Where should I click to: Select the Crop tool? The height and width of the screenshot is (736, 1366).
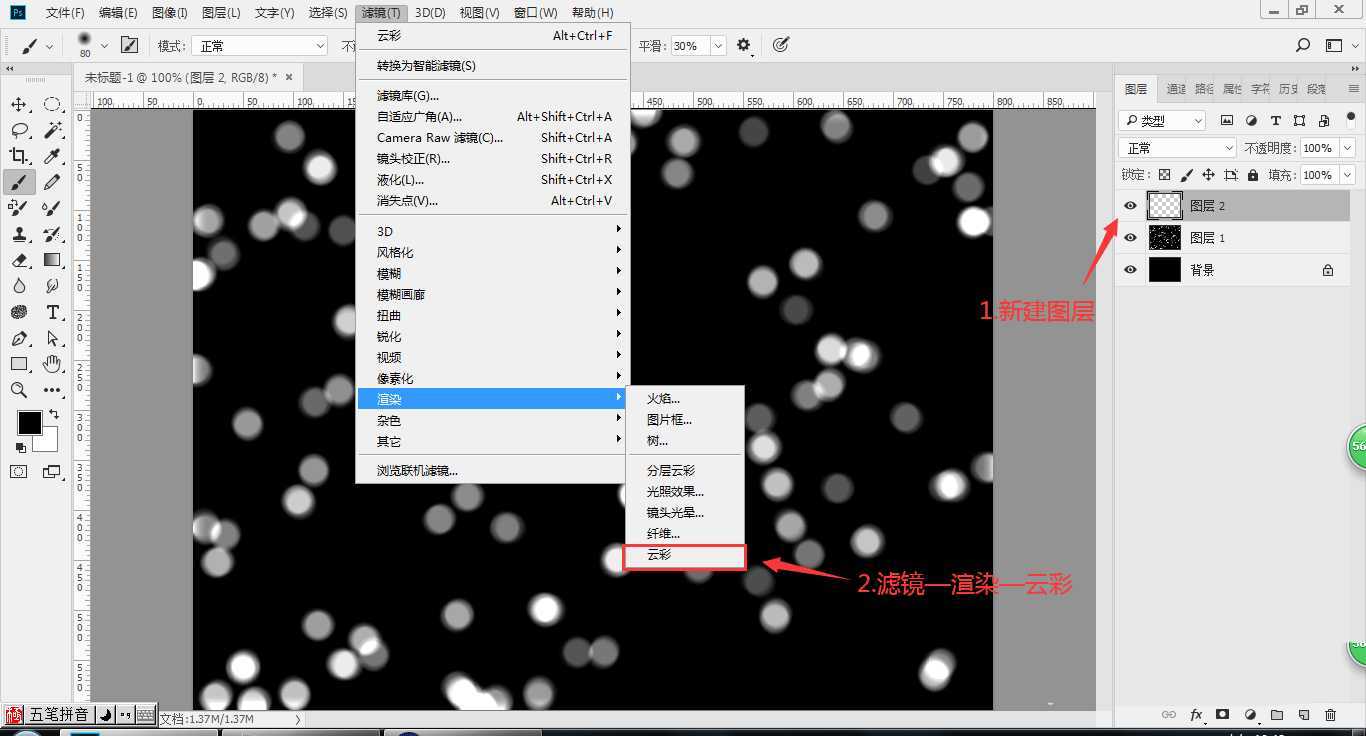click(20, 155)
